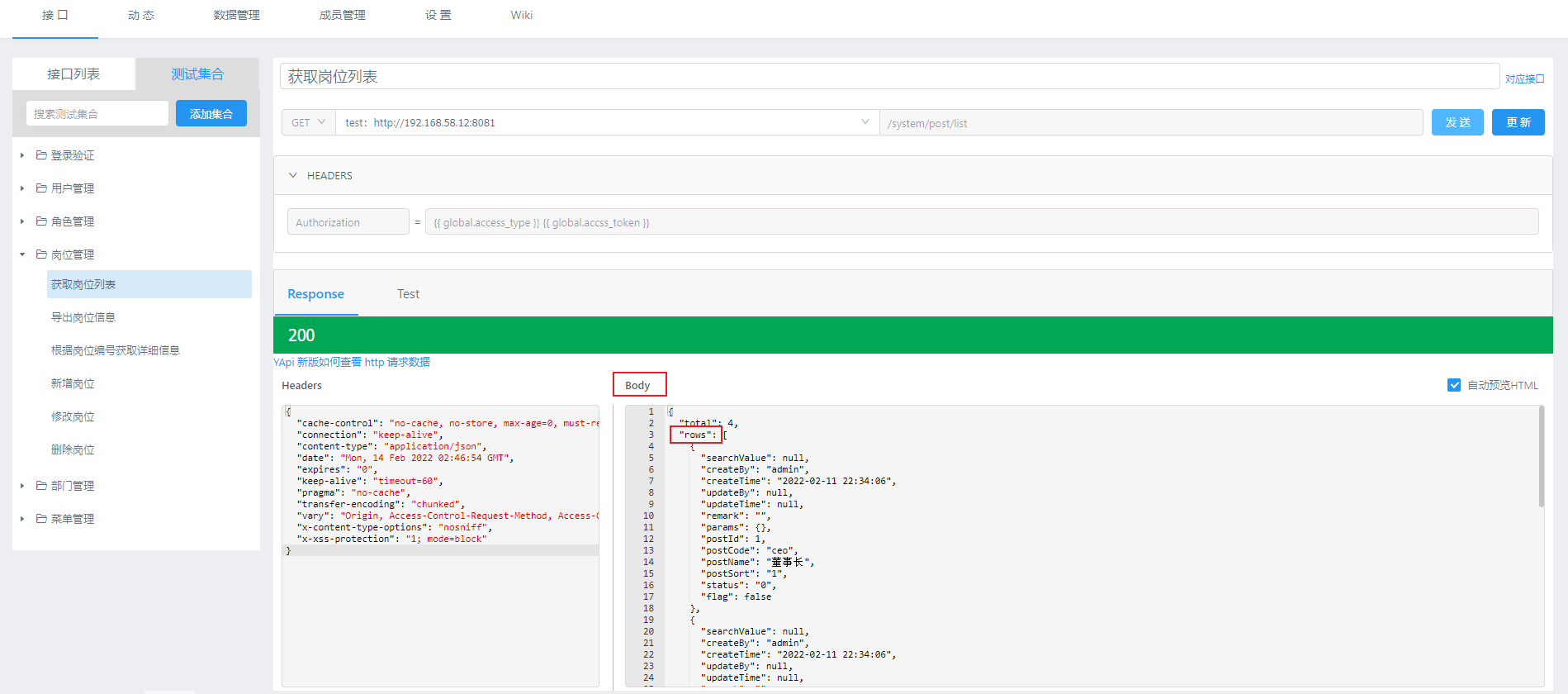1568x694 pixels.
Task: Click the 200 status bar
Action: pos(913,335)
